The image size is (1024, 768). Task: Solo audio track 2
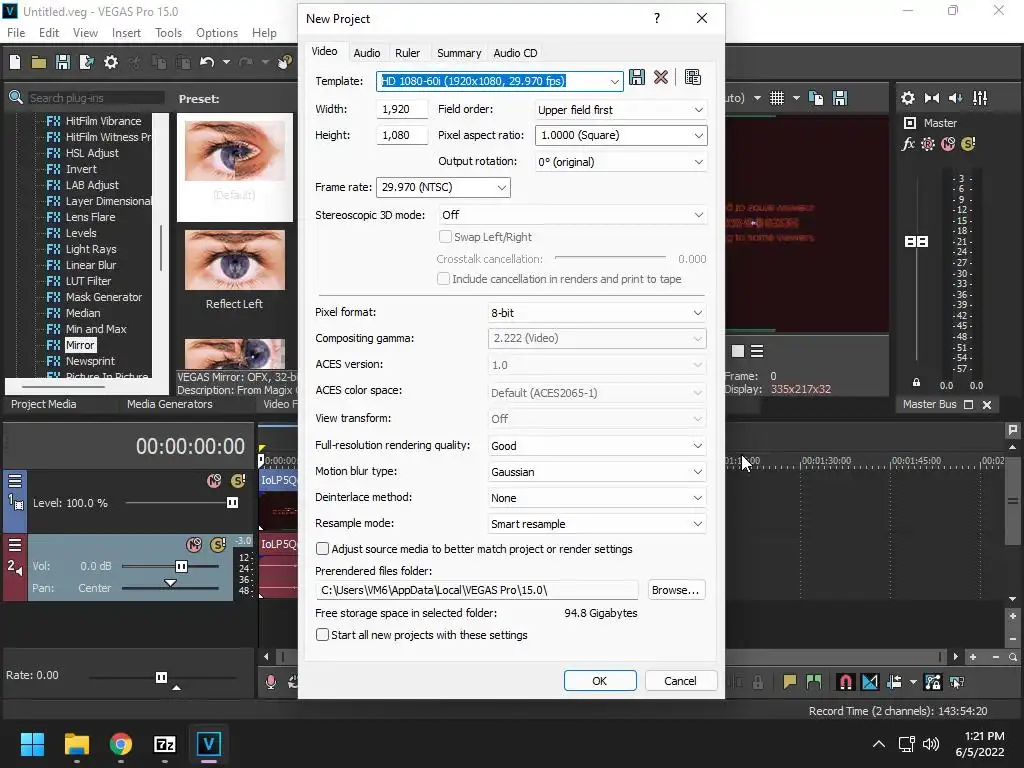pos(218,545)
